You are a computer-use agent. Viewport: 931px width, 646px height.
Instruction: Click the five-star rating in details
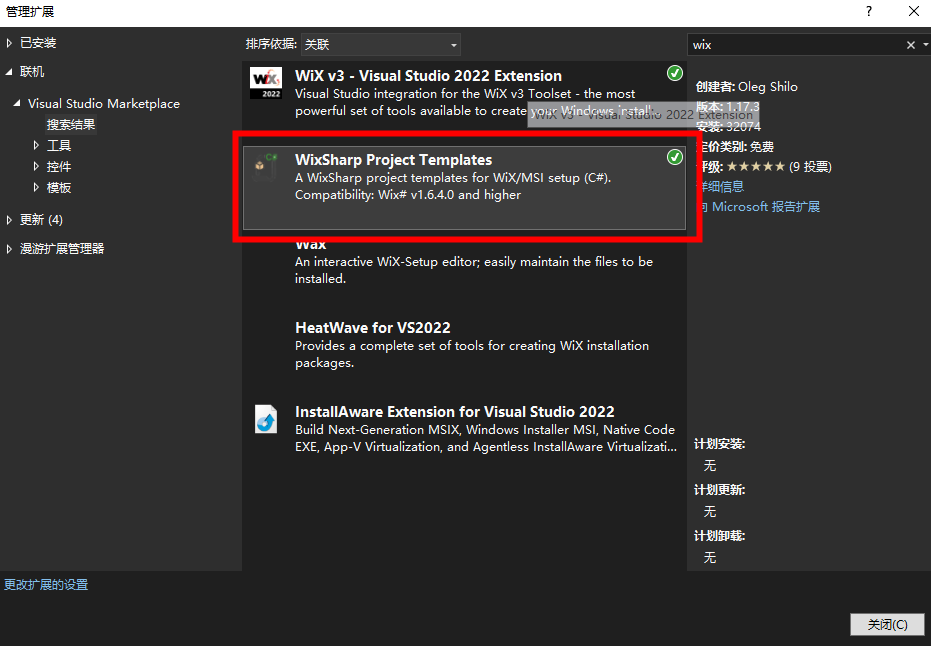coord(756,167)
